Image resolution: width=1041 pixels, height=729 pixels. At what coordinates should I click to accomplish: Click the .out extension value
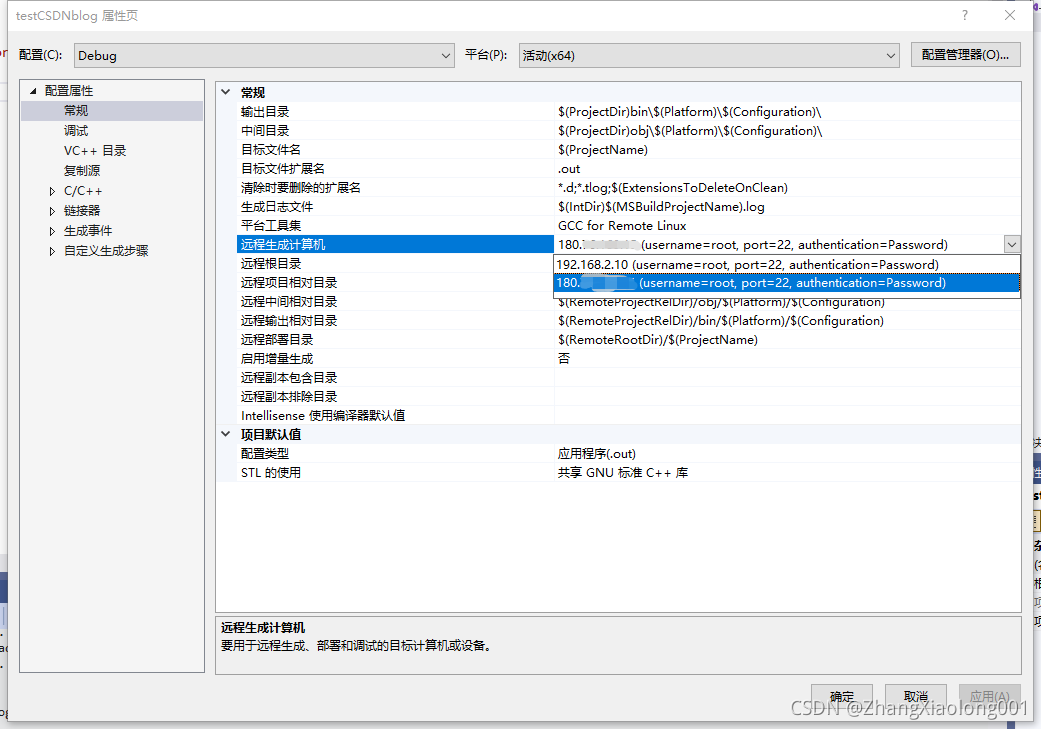click(x=569, y=169)
